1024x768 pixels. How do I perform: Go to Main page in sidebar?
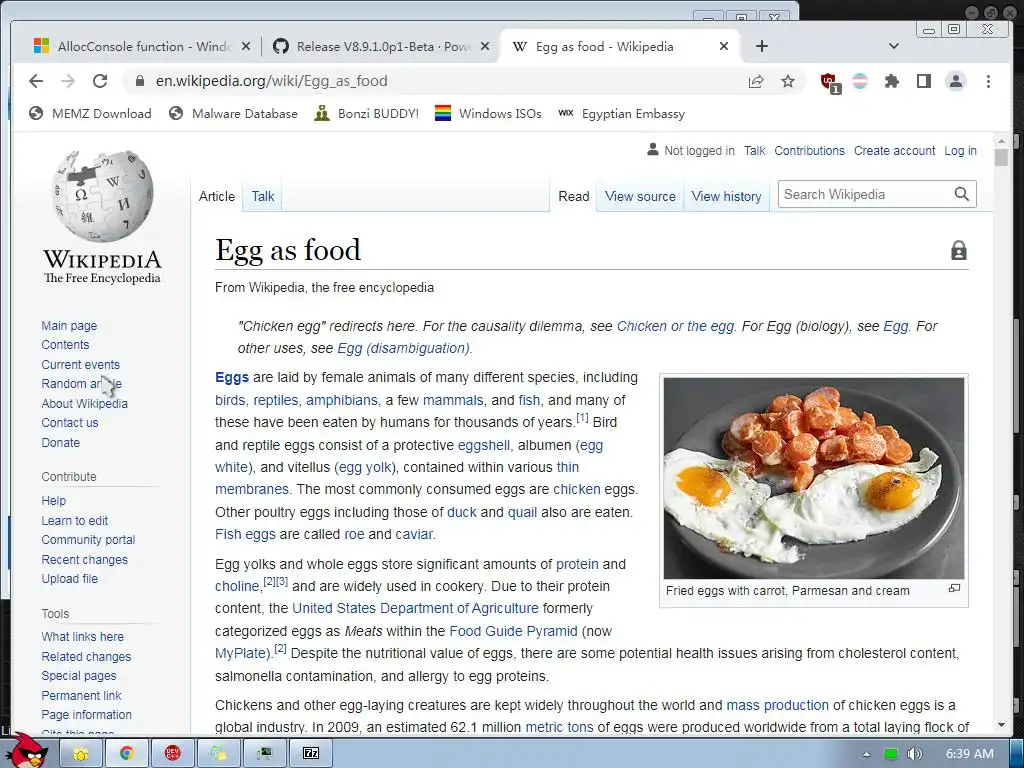[x=69, y=326]
